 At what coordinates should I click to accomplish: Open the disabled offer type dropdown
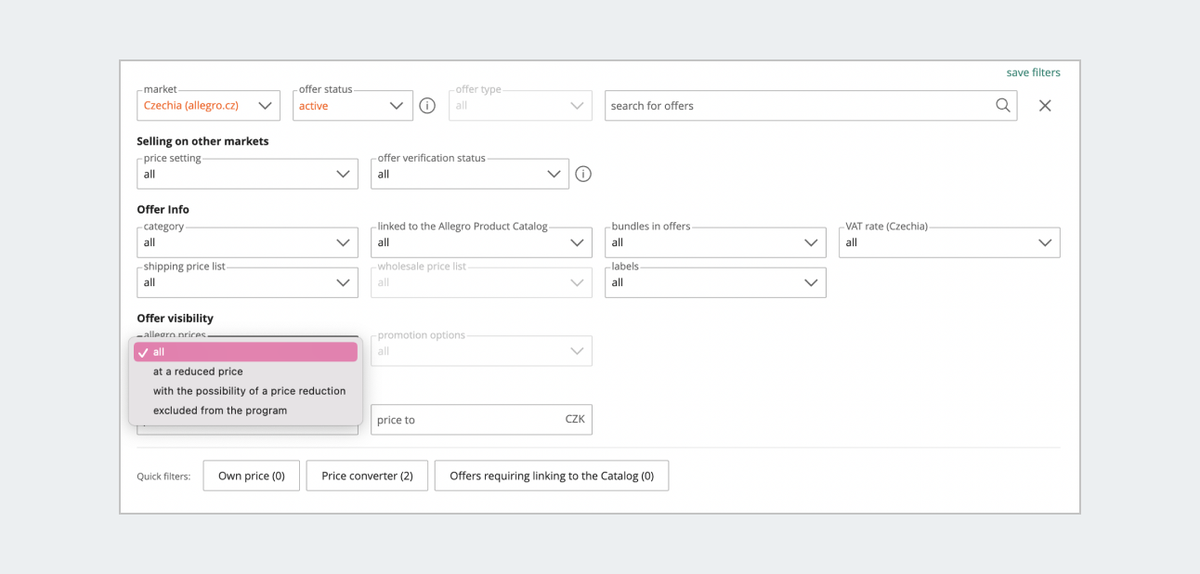[520, 106]
